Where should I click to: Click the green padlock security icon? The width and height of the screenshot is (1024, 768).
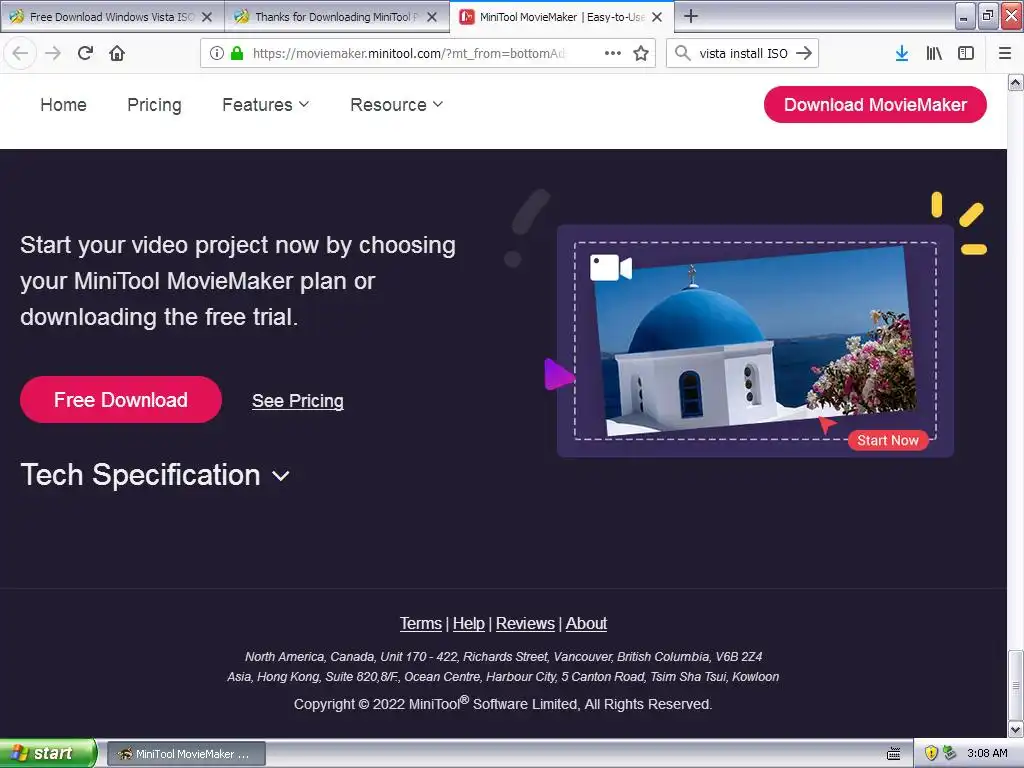pos(237,53)
